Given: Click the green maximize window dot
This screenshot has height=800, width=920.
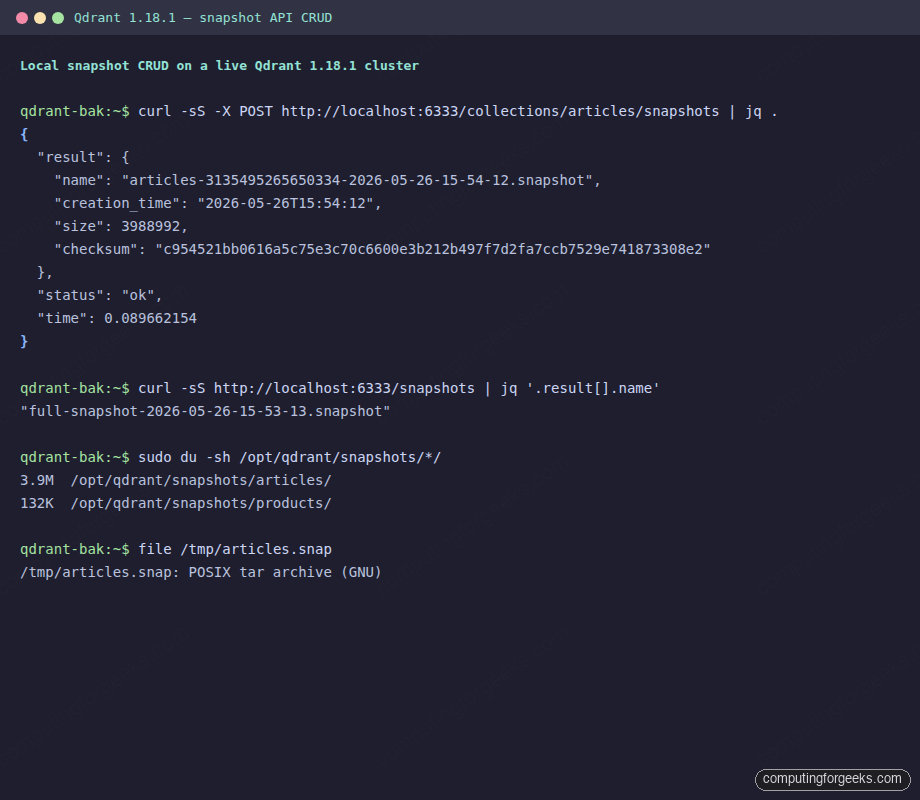Looking at the screenshot, I should [x=58, y=18].
